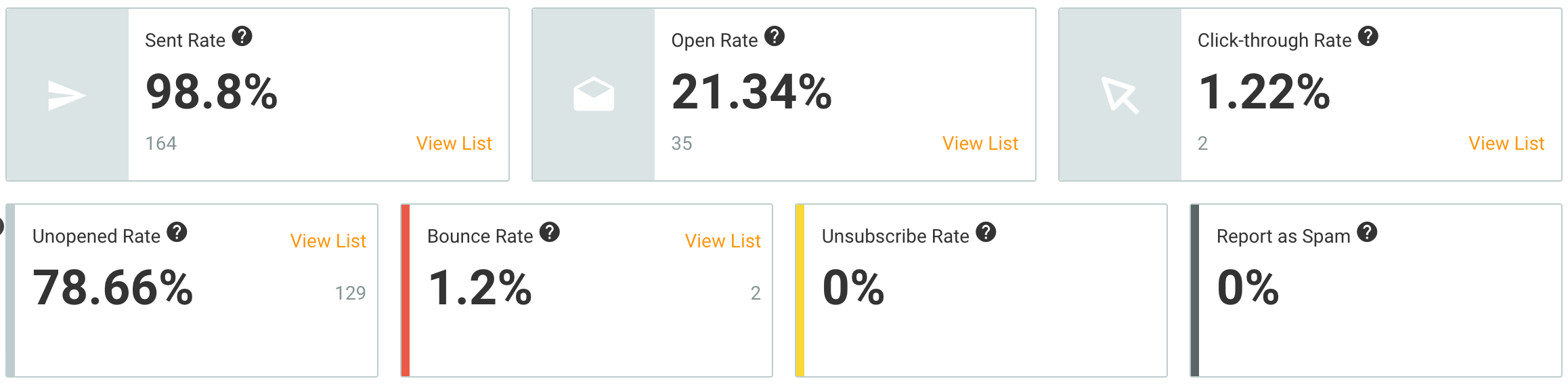Click the Unsubscribe Rate help icon
Viewport: 1568px width, 385px height.
click(x=986, y=232)
